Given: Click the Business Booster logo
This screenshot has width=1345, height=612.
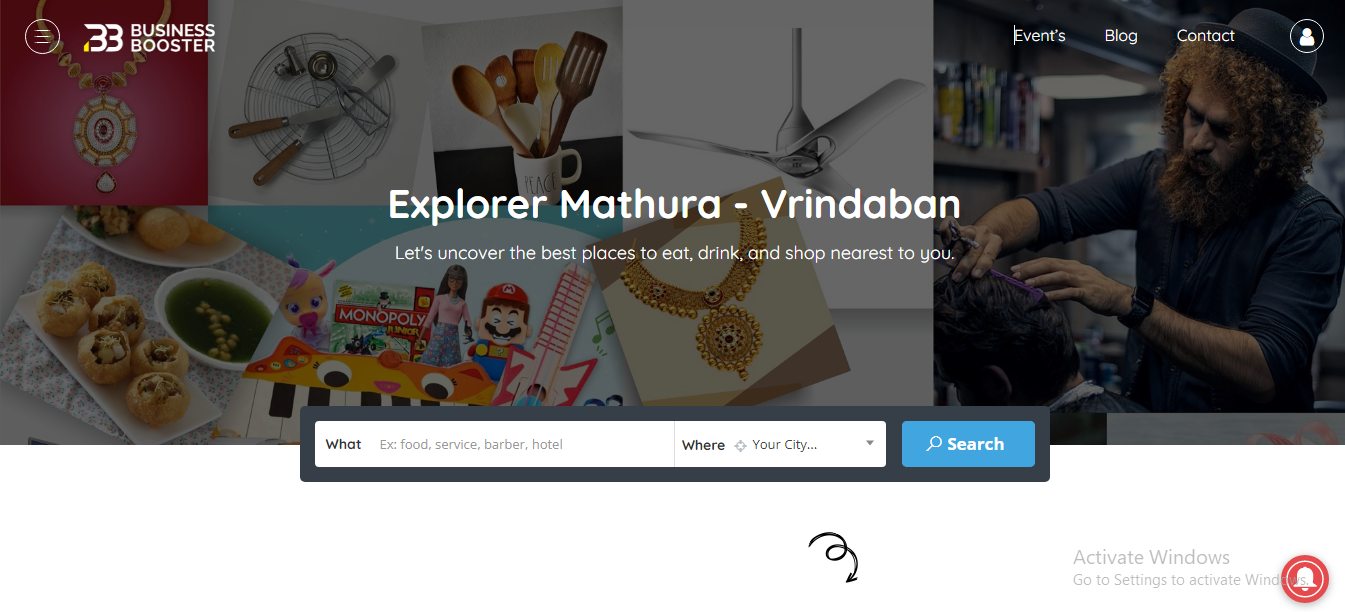Looking at the screenshot, I should coord(150,37).
